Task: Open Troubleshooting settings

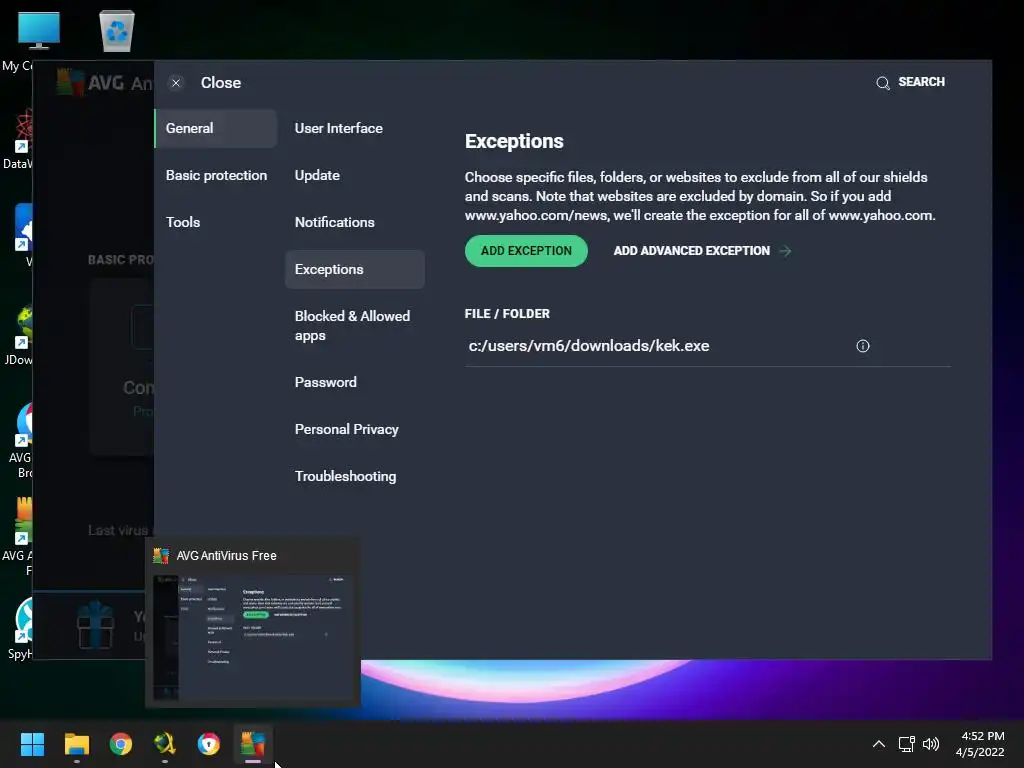Action: tap(345, 477)
